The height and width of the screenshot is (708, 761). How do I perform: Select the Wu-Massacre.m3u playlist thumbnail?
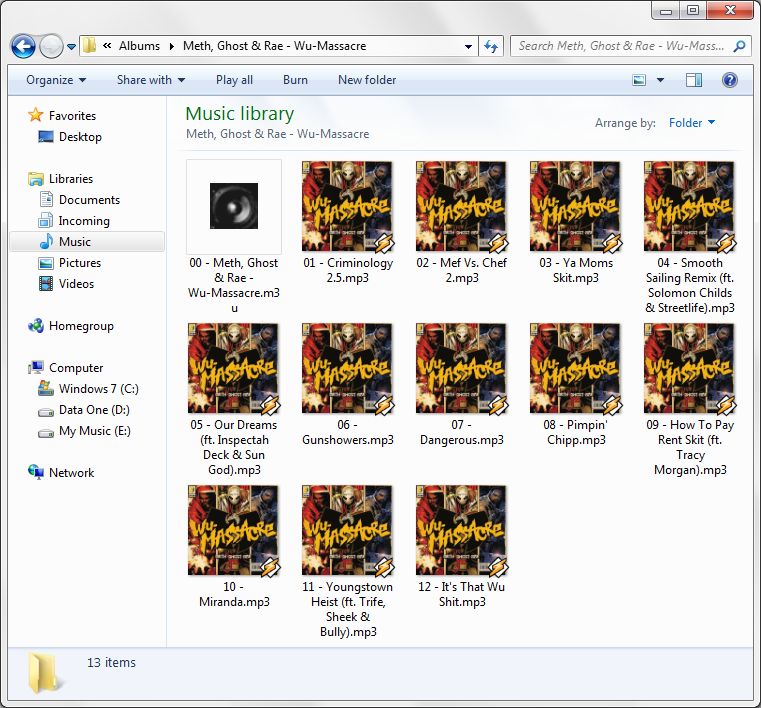coord(234,206)
